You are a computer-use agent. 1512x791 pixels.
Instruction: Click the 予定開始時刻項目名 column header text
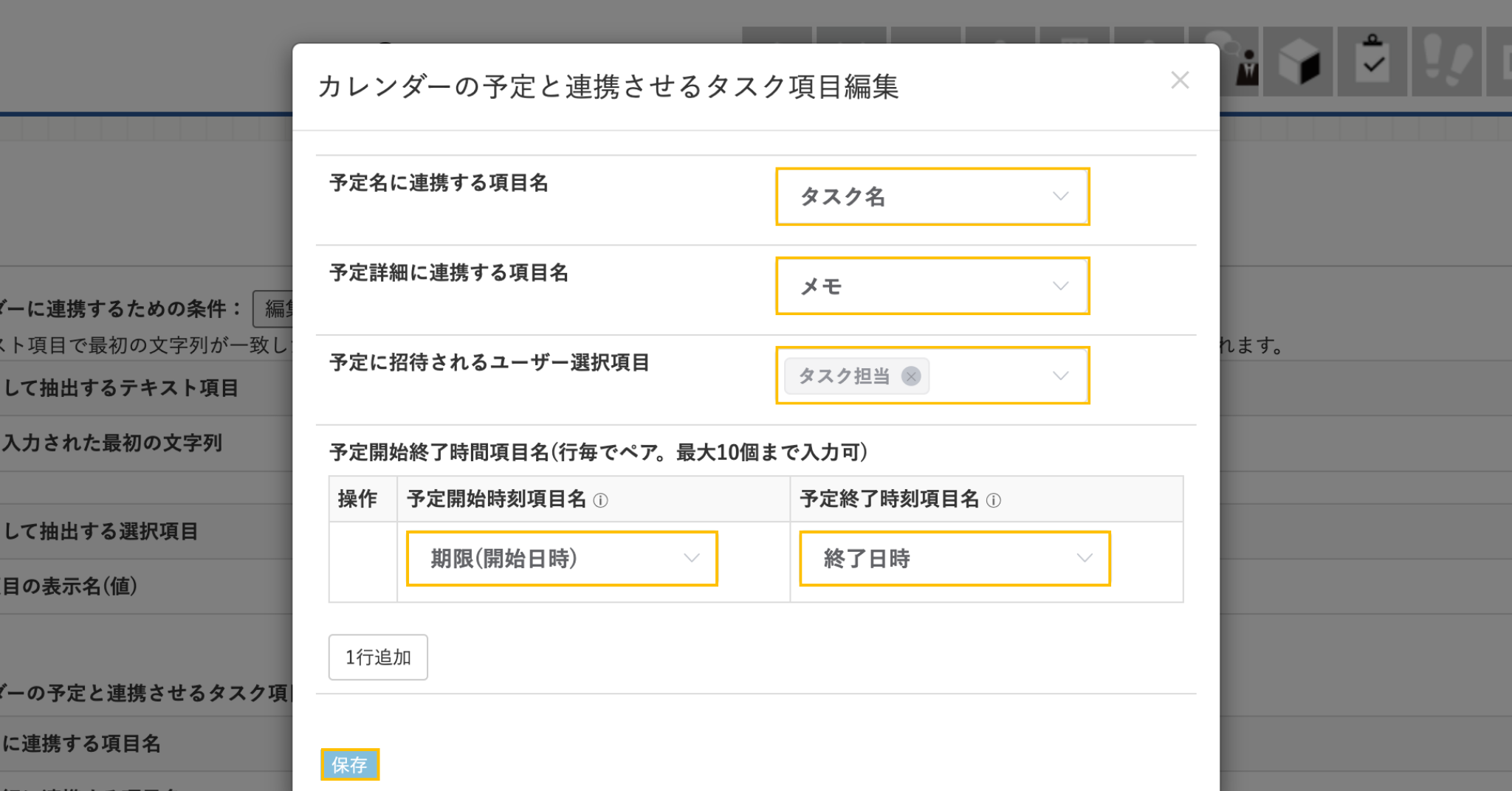coord(496,499)
